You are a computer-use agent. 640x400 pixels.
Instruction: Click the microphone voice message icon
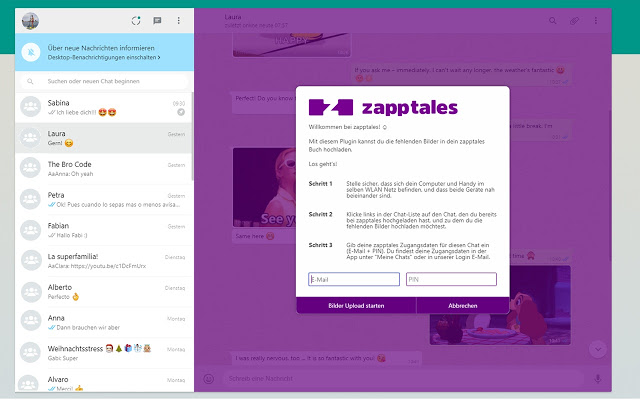598,379
